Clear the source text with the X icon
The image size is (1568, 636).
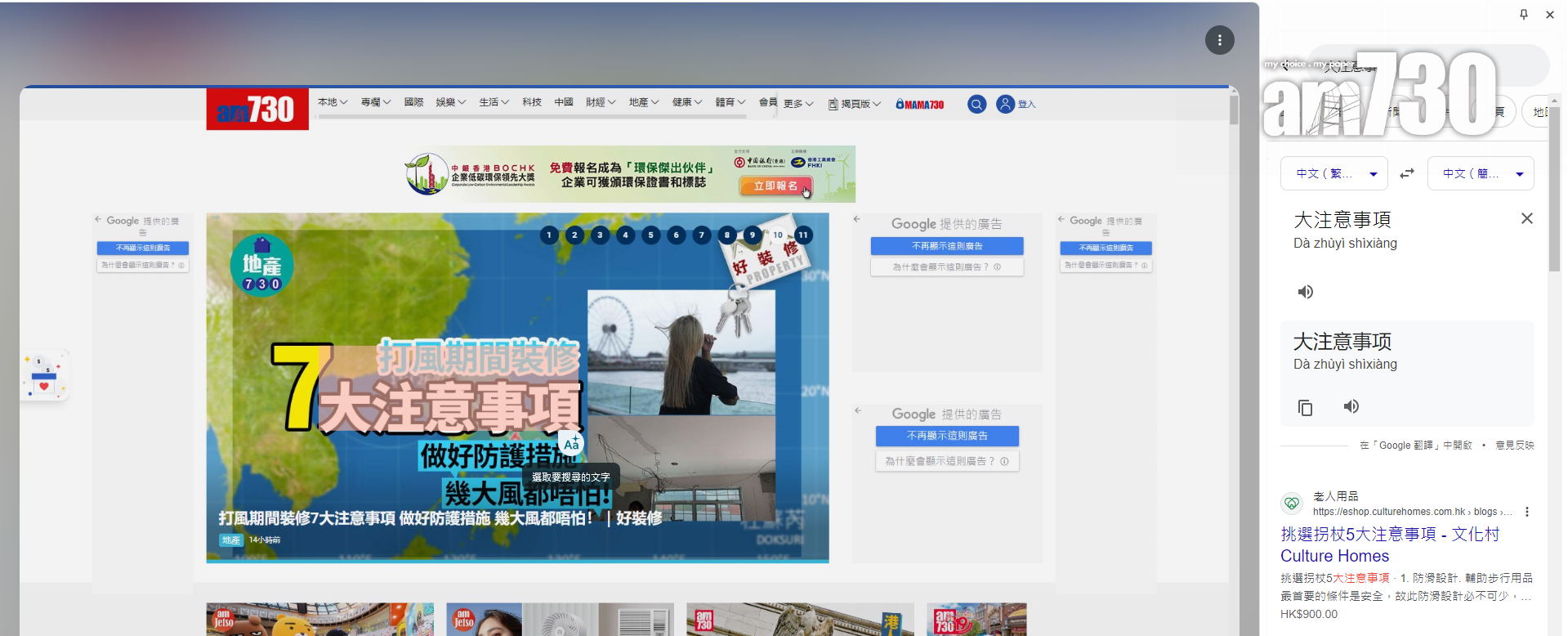pyautogui.click(x=1526, y=219)
